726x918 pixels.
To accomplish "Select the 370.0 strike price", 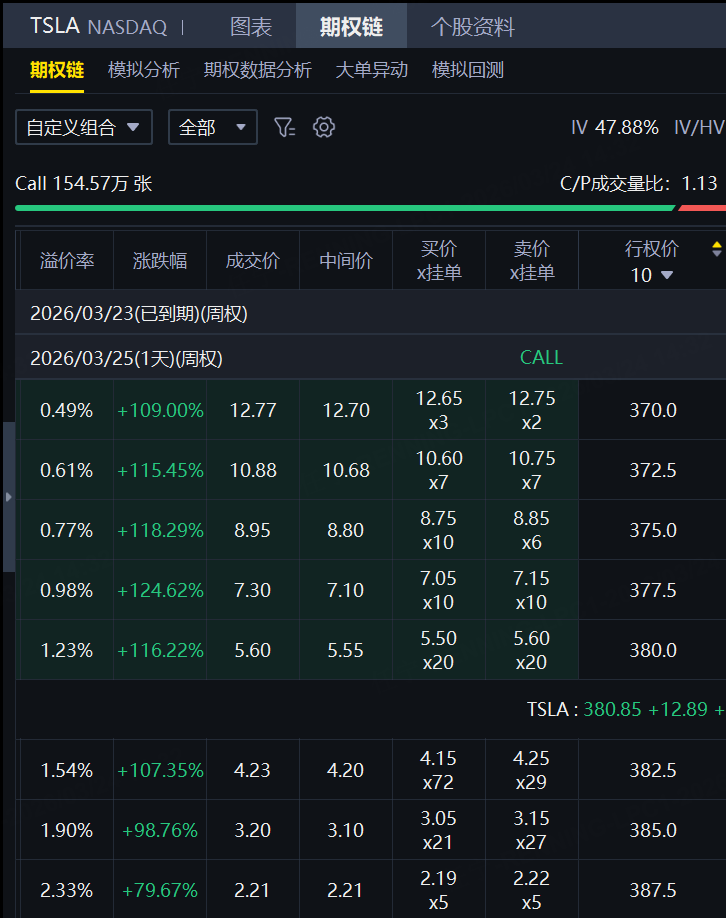I will point(653,410).
